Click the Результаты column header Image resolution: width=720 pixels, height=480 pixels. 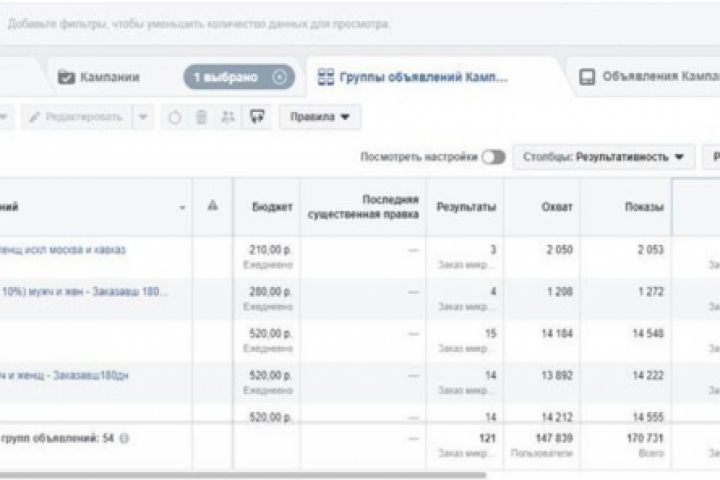(x=465, y=207)
